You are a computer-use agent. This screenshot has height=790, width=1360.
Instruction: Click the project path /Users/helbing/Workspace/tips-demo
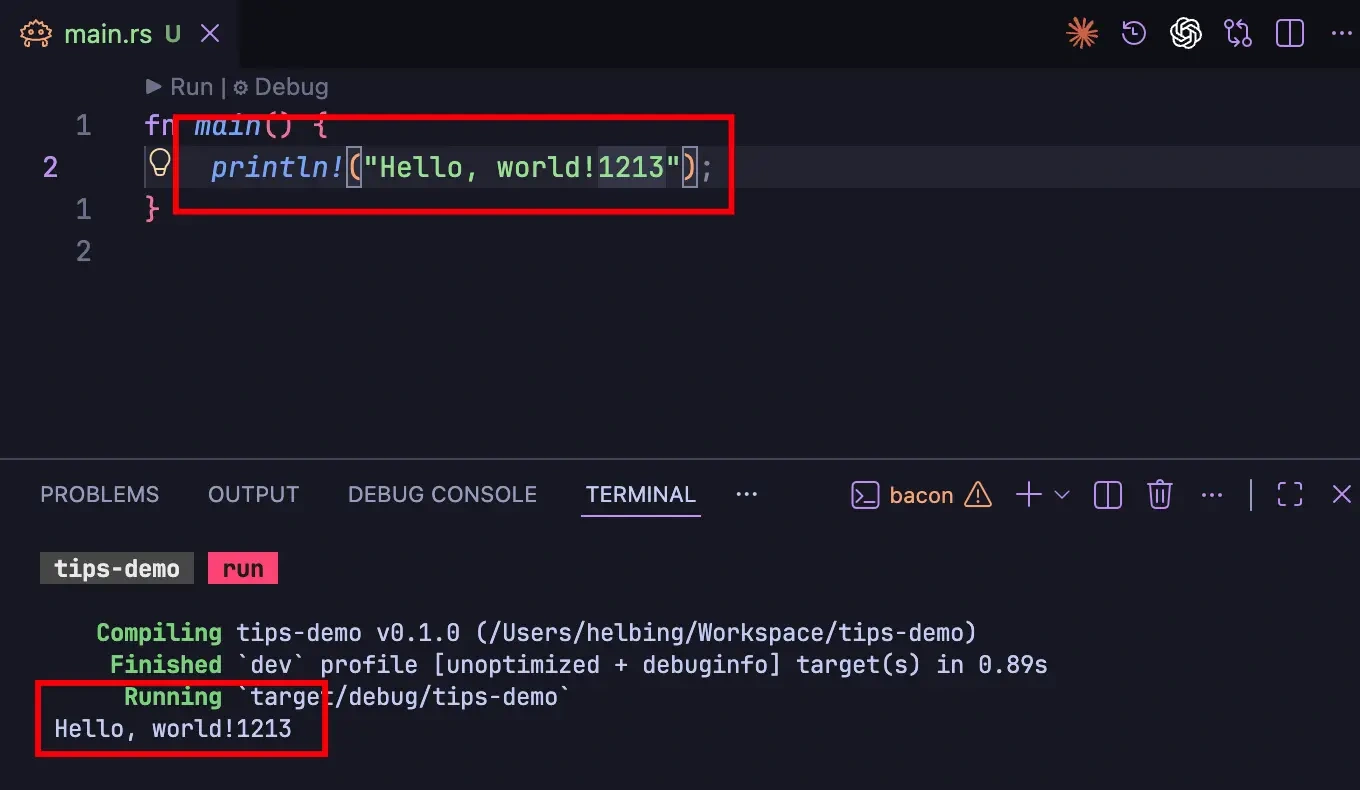coord(726,633)
